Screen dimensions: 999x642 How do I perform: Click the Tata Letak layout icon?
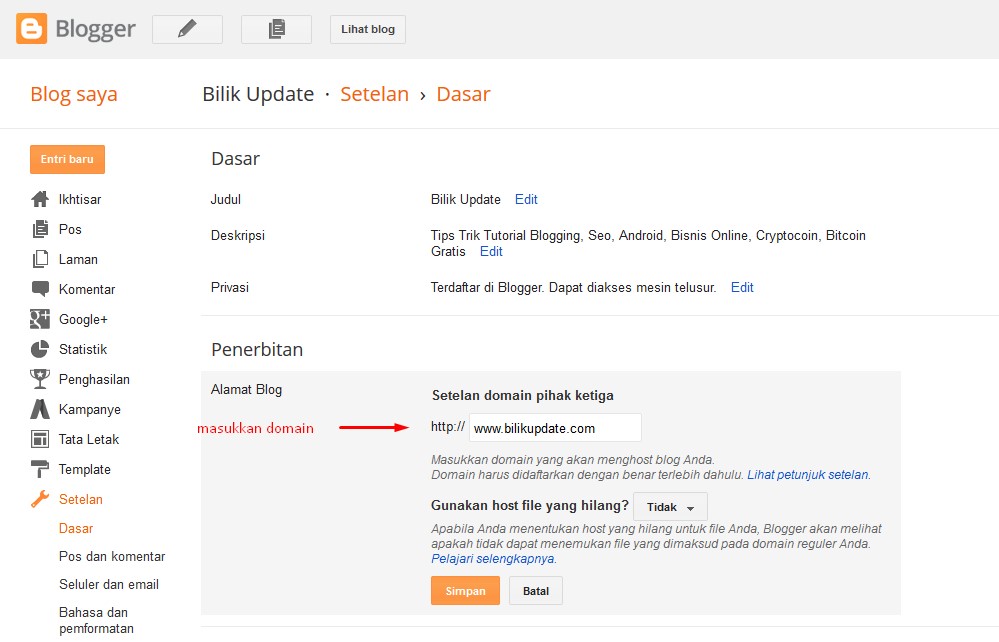[40, 439]
